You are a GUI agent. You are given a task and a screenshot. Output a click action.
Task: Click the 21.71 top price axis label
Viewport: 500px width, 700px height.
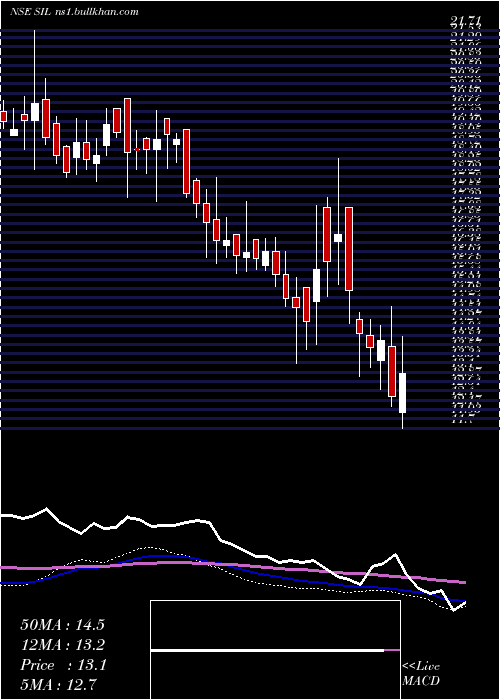[x=467, y=21]
